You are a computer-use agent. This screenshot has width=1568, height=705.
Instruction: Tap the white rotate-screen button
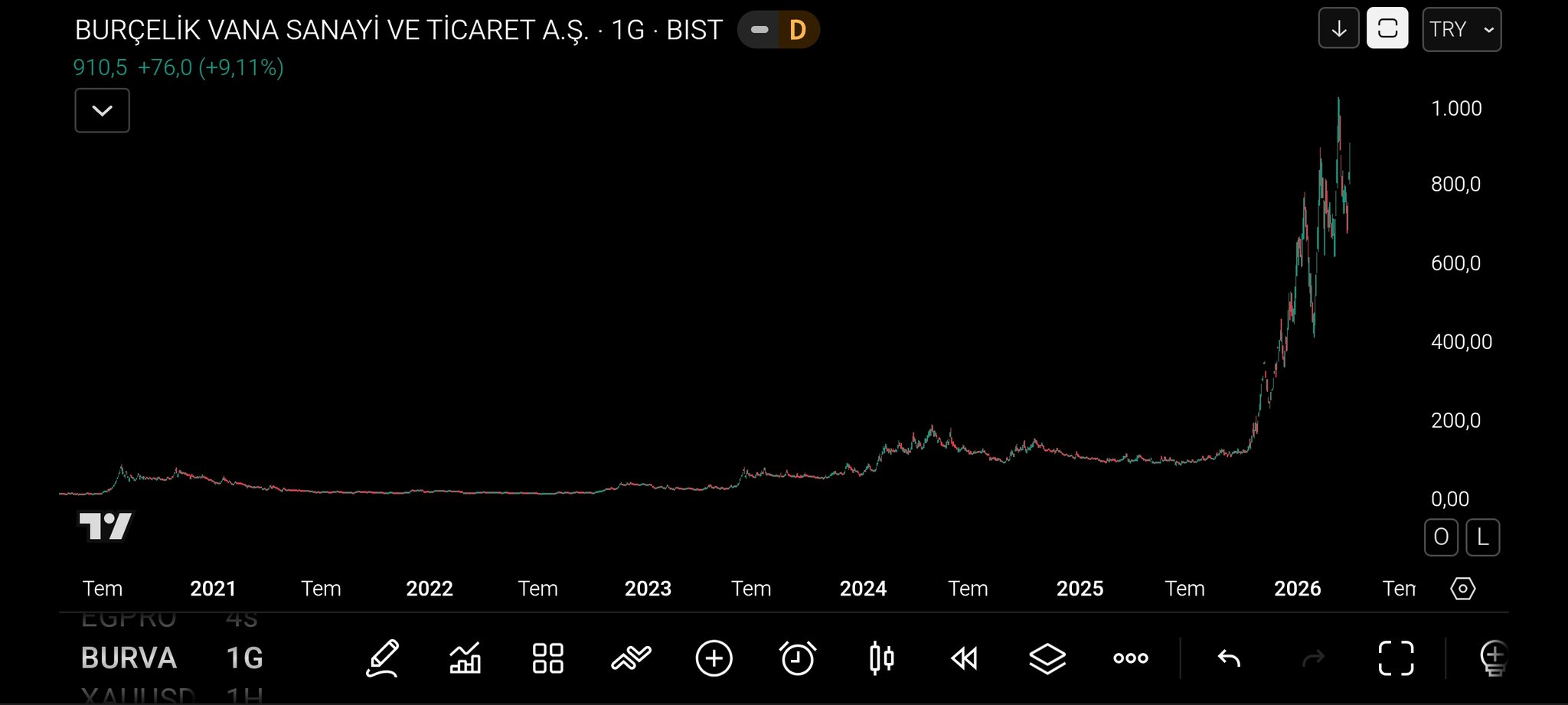[1387, 29]
